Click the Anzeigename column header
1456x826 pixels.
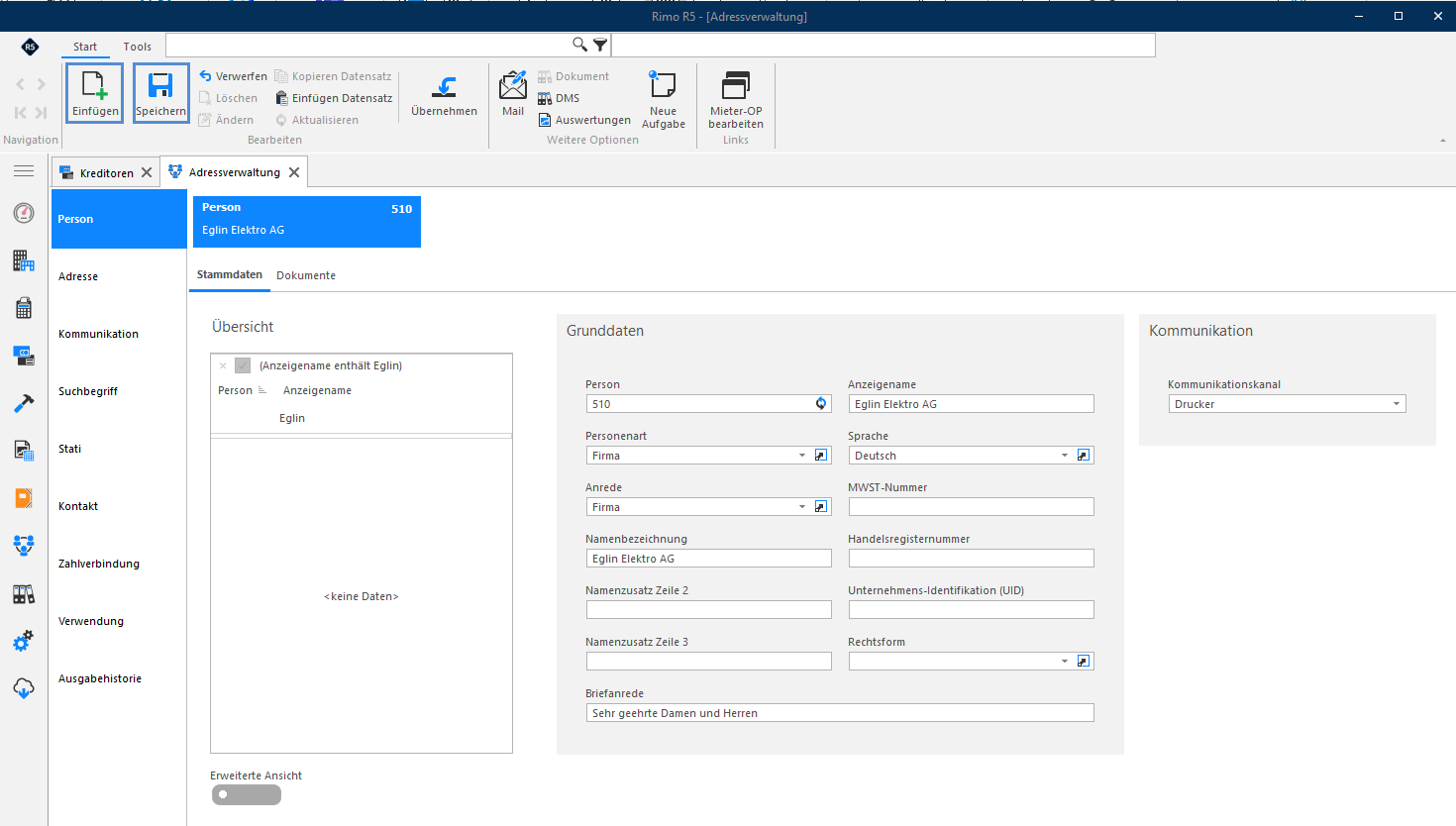point(317,390)
